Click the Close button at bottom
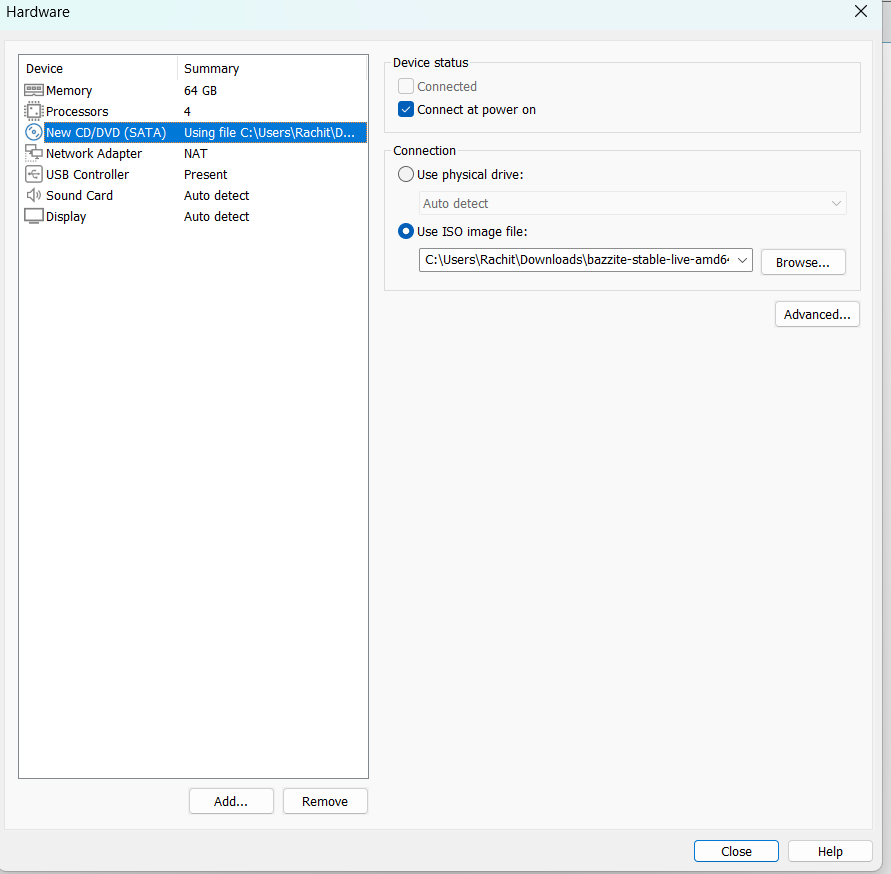Image resolution: width=891 pixels, height=874 pixels. [x=736, y=851]
